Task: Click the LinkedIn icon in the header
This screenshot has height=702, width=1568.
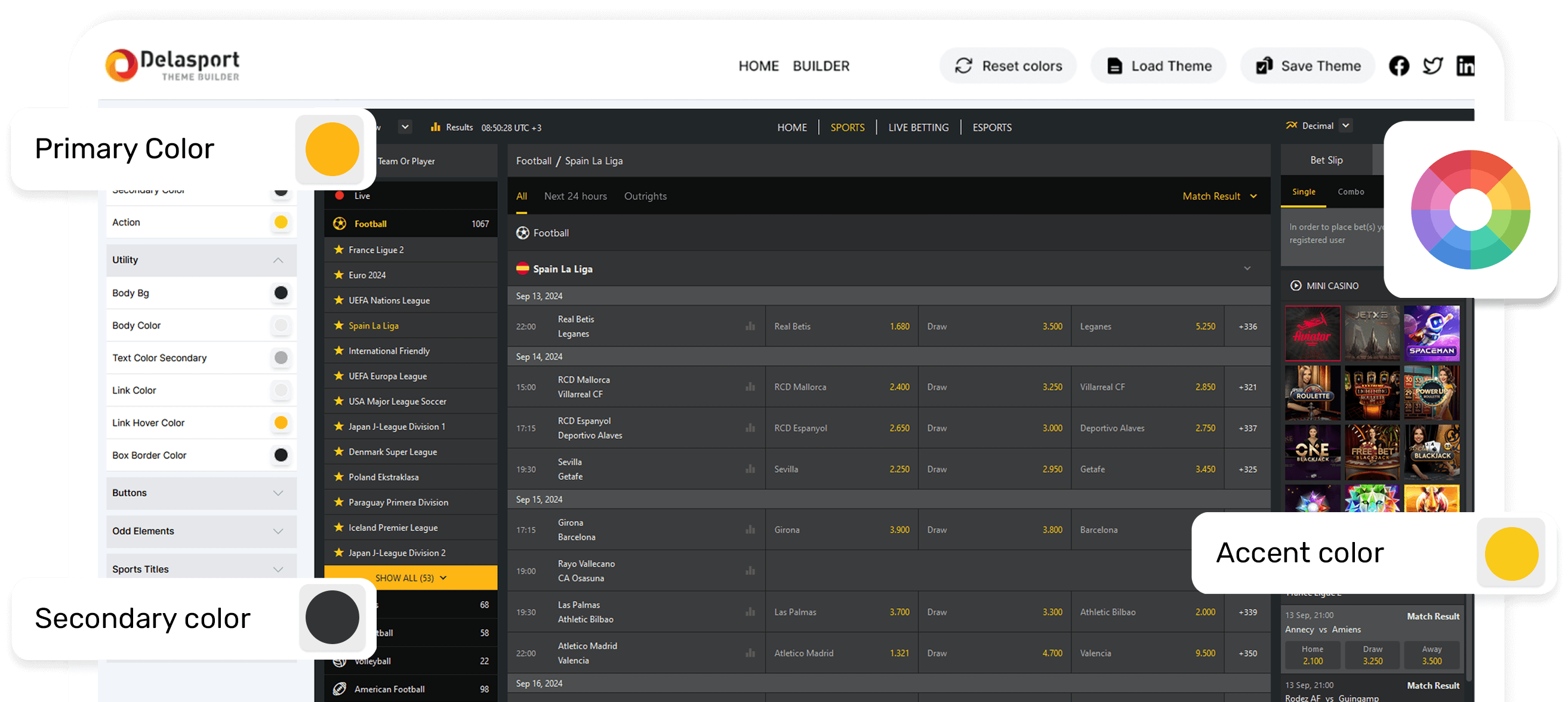Action: pyautogui.click(x=1466, y=66)
